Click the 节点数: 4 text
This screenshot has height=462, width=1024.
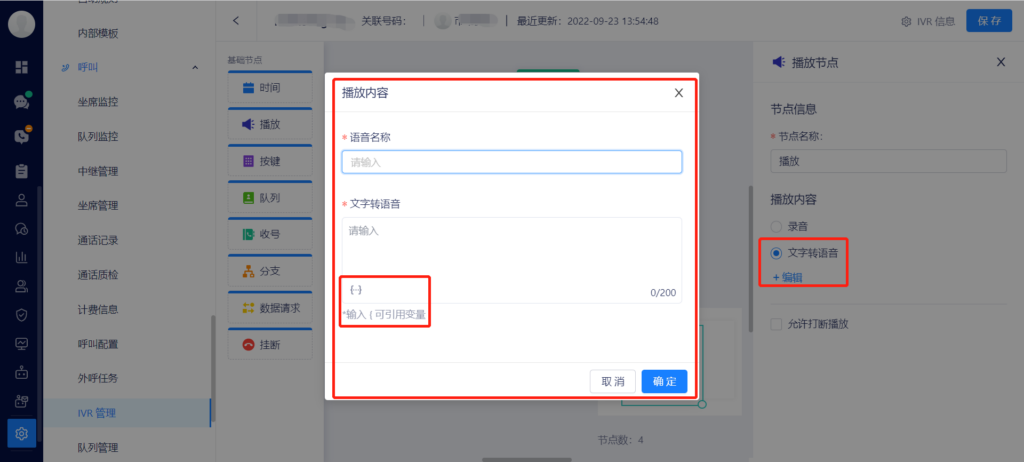[x=620, y=440]
